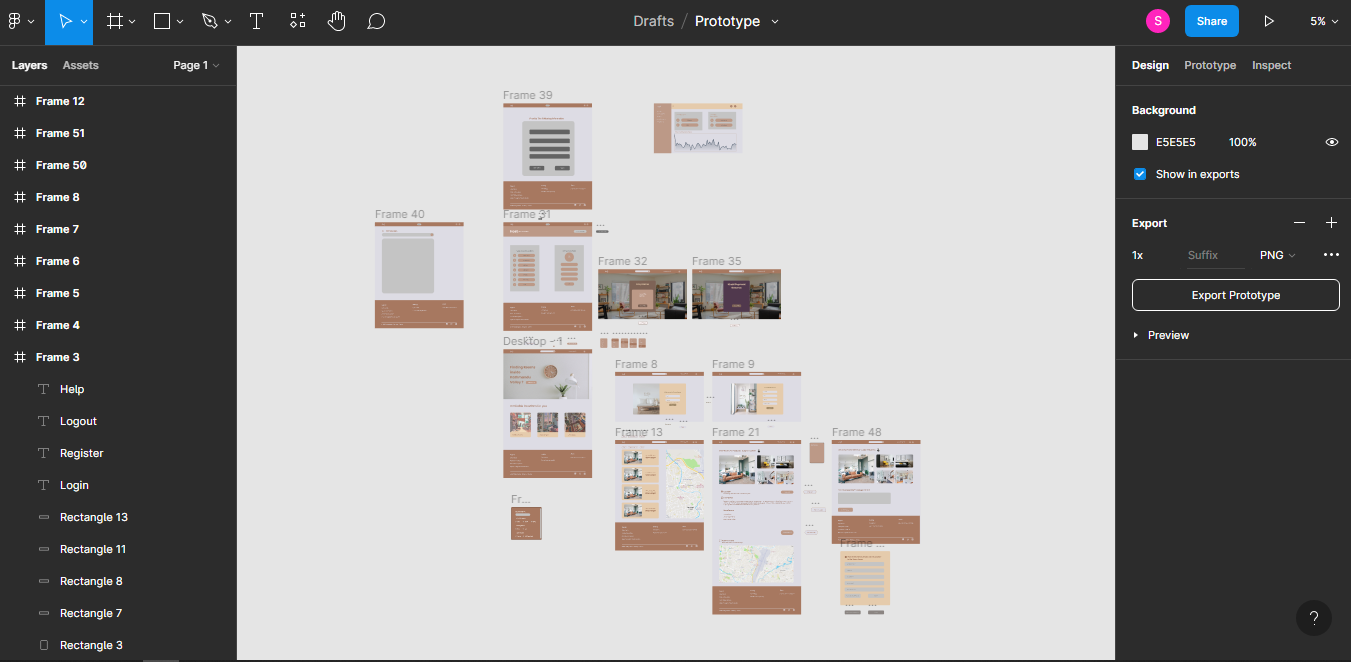This screenshot has height=662, width=1351.
Task: Click Export Prototype button
Action: pos(1235,295)
